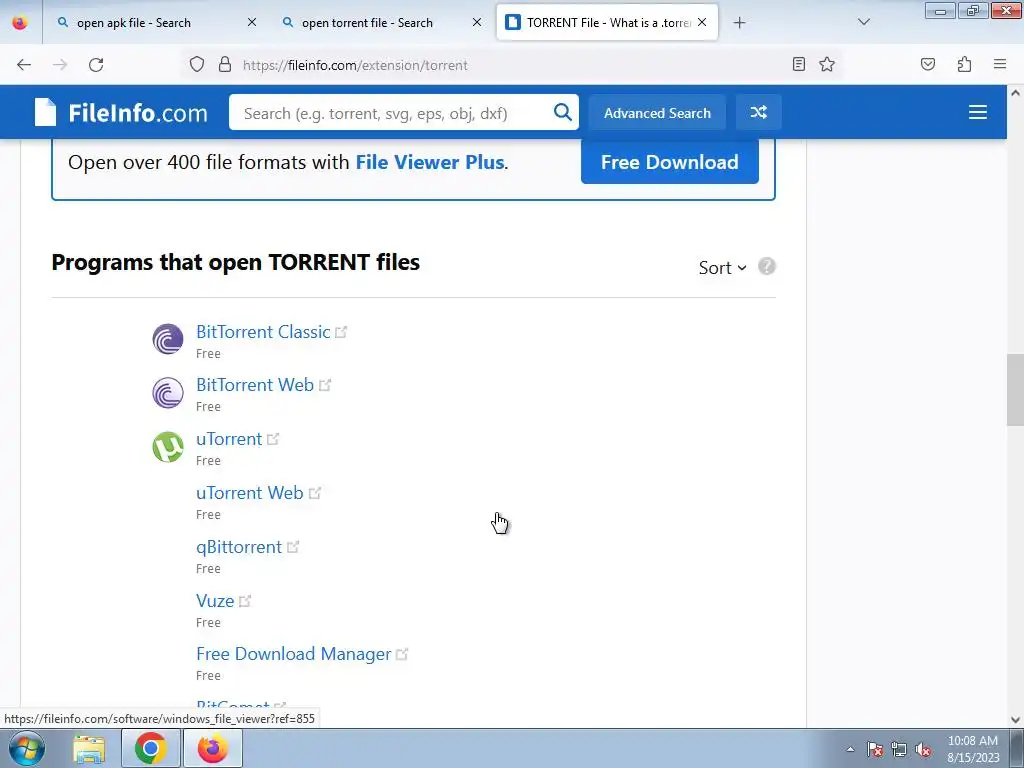
Task: Open the BitTorrent Classic link
Action: coord(263,332)
